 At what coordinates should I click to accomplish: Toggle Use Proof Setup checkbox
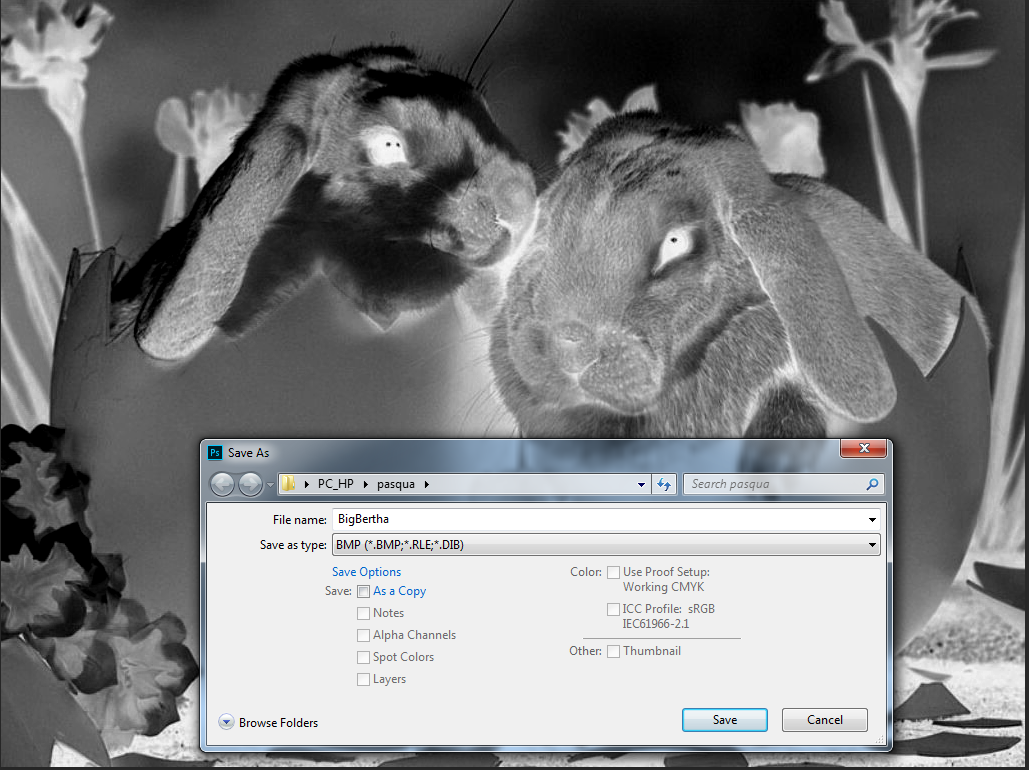(614, 572)
